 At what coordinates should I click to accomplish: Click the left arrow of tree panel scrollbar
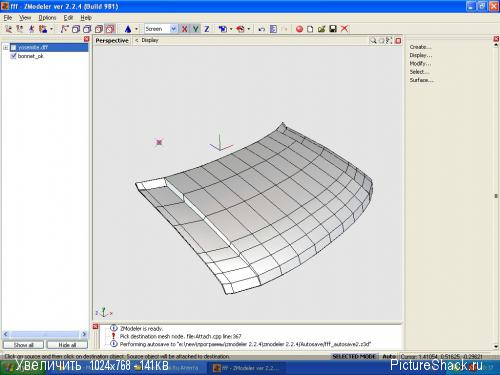[6, 334]
